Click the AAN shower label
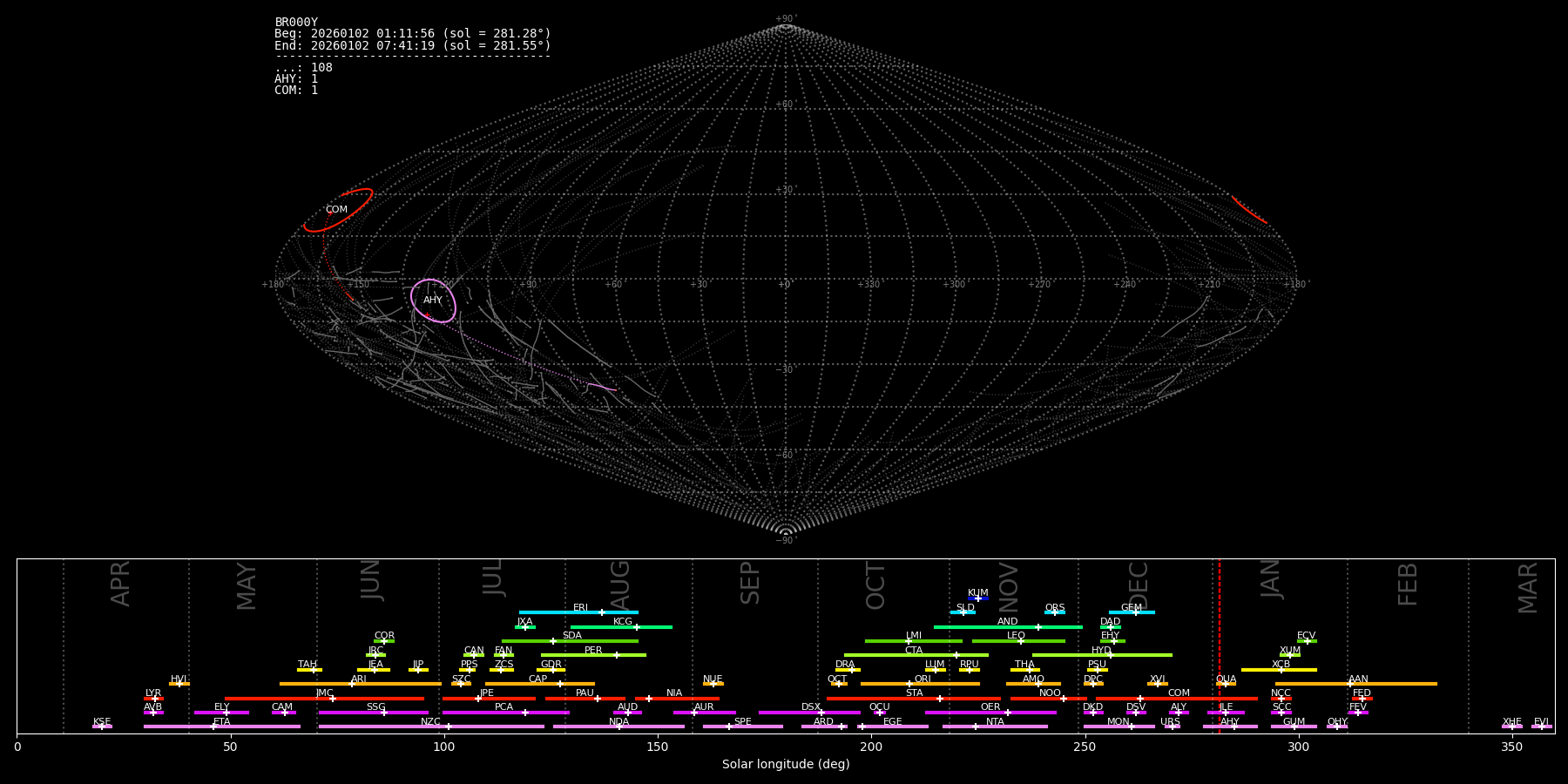This screenshot has width=1568, height=784. click(1358, 679)
